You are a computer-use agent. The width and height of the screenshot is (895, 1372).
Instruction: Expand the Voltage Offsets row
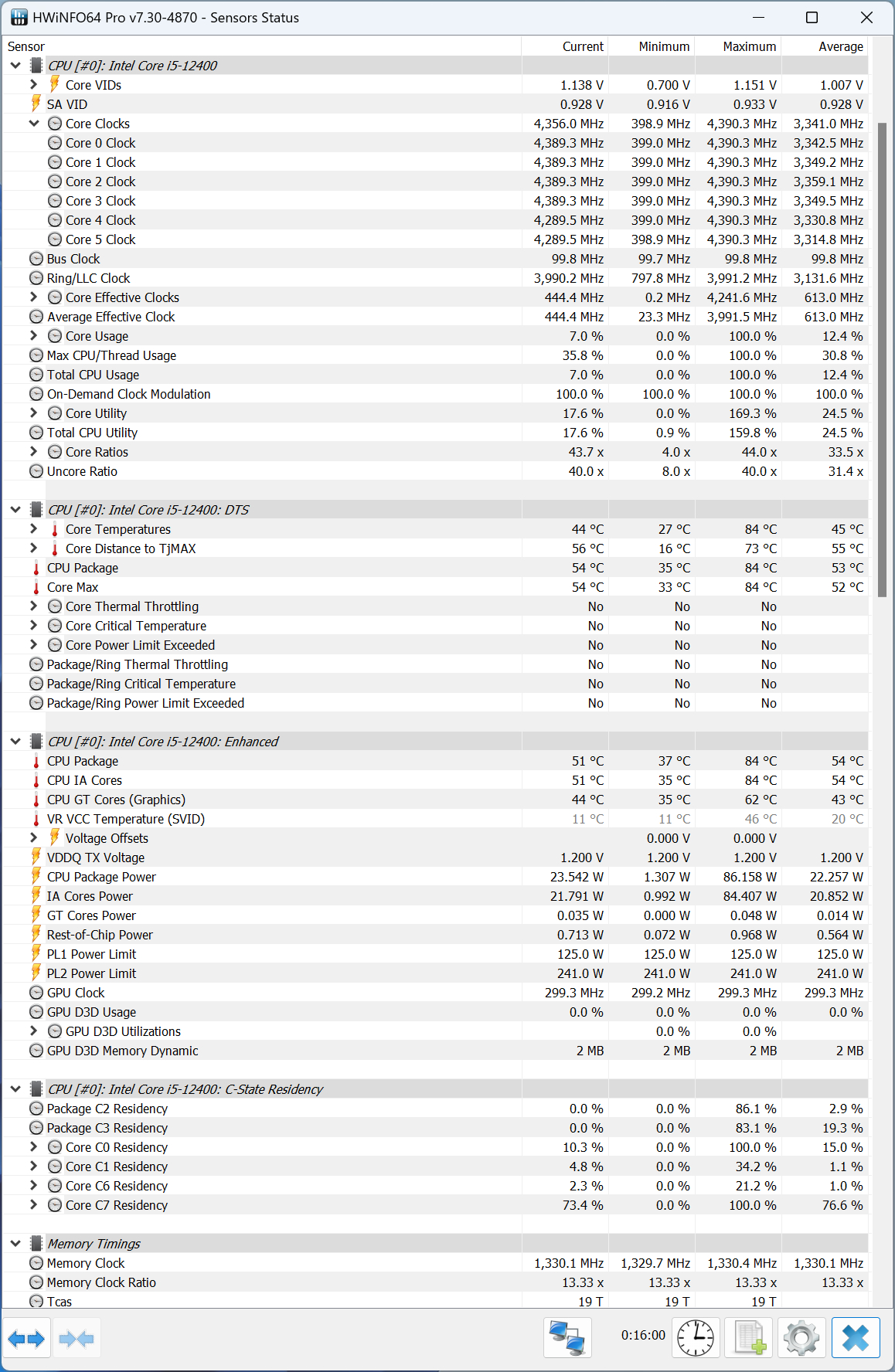[33, 837]
